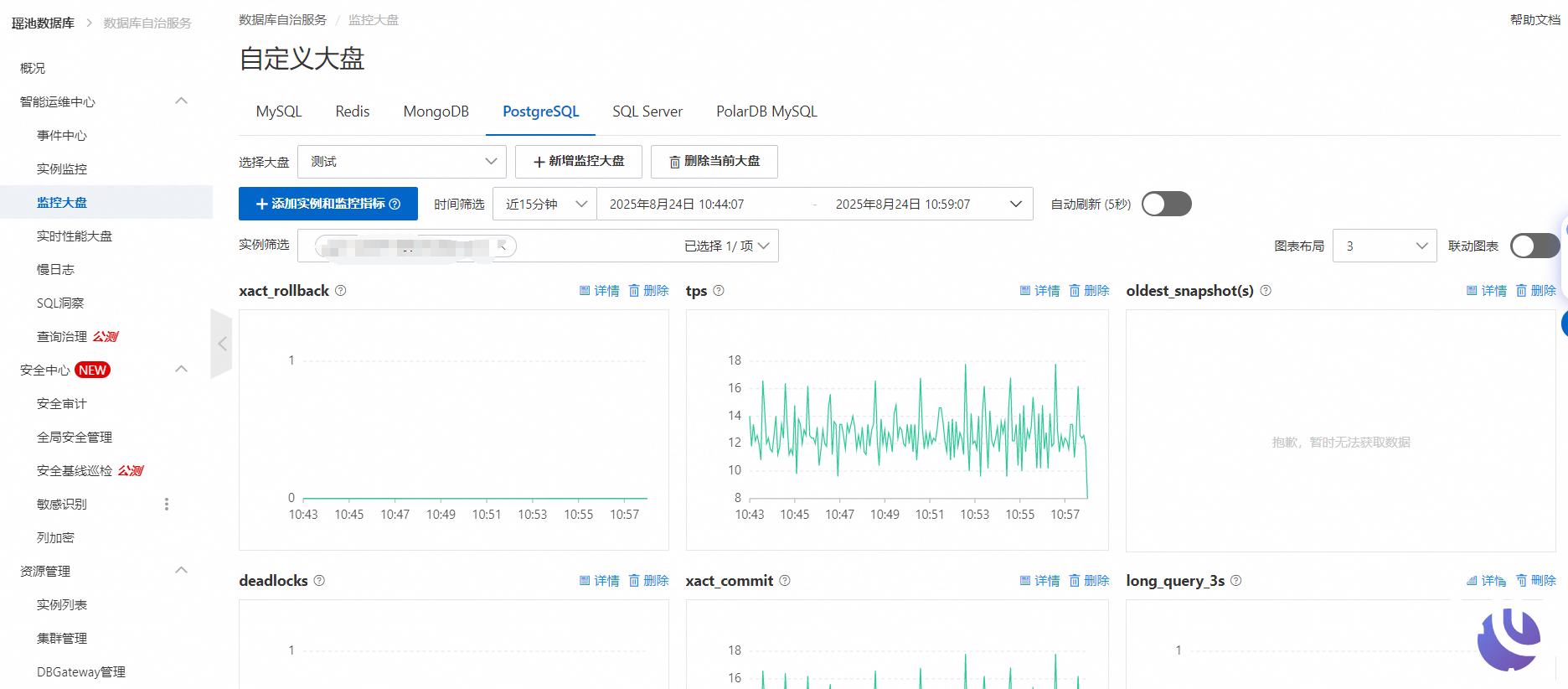
Task: Remove the selected instance tag
Action: [x=503, y=246]
